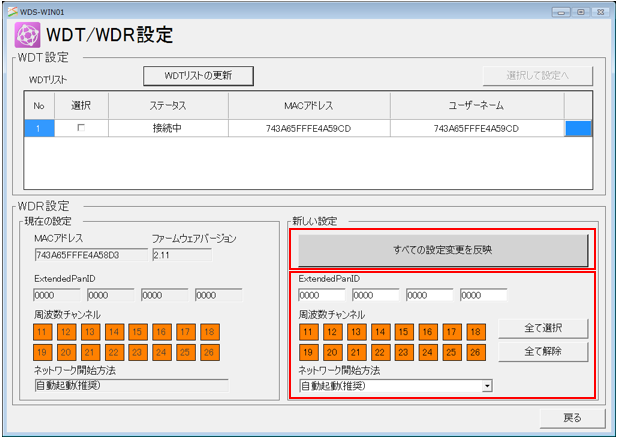This screenshot has width=618, height=439.
Task: Click すべての設定変更を反映 button
Action: coord(442,250)
